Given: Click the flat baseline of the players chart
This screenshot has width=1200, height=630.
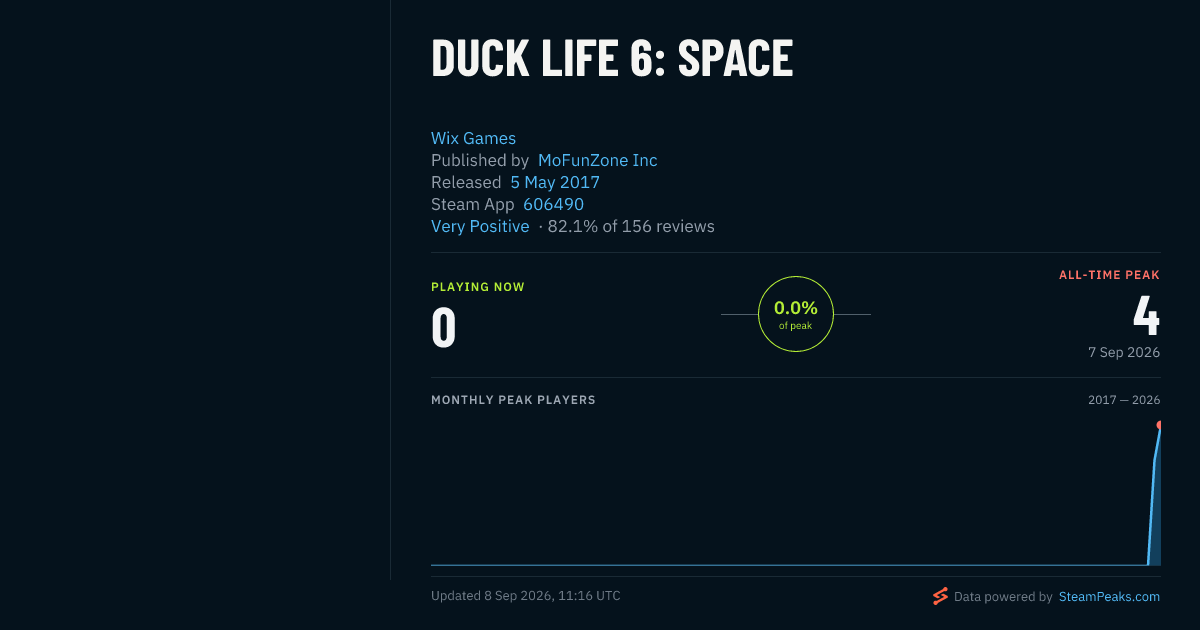Looking at the screenshot, I should click(788, 565).
